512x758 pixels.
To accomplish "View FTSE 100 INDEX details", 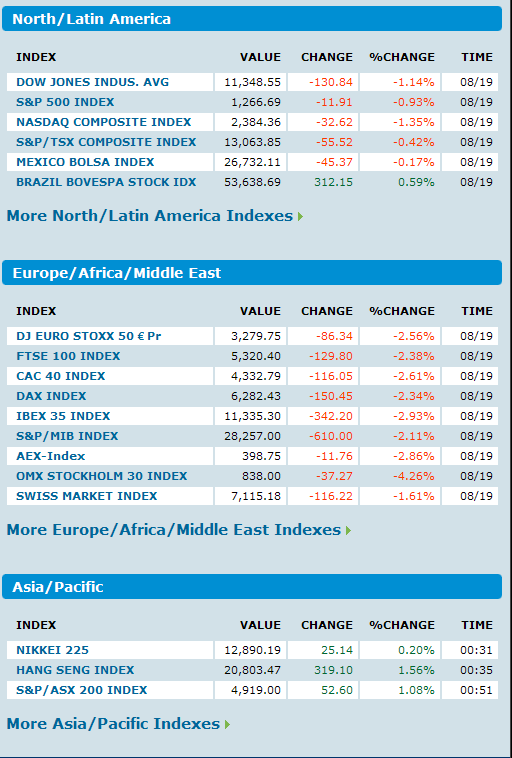I will 68,356.
